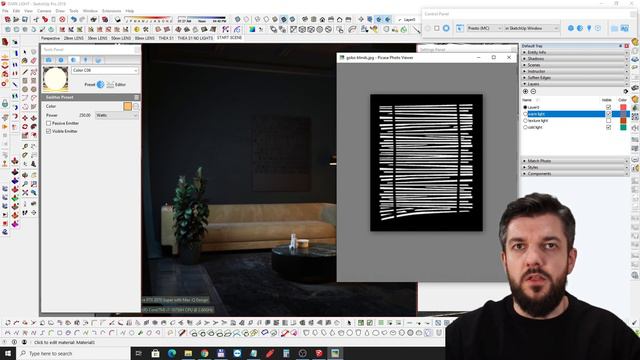Open Chrome from the taskbar
The image size is (640, 360).
tap(204, 353)
